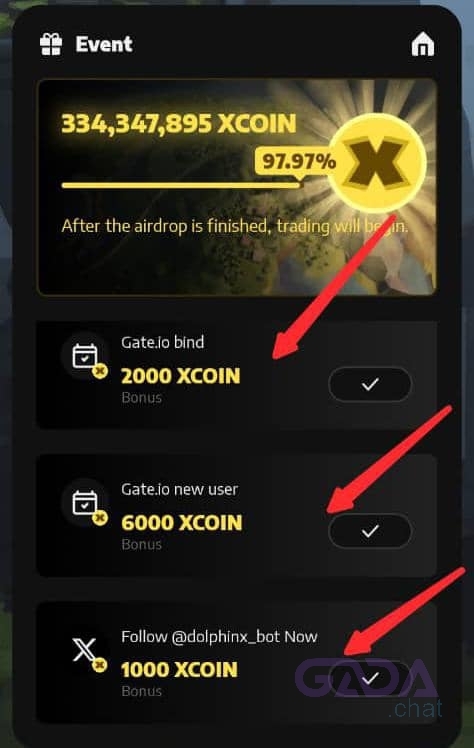Screen dimensions: 474x748
Task: Click the checkmark button for Gate.io new user
Action: (x=370, y=531)
